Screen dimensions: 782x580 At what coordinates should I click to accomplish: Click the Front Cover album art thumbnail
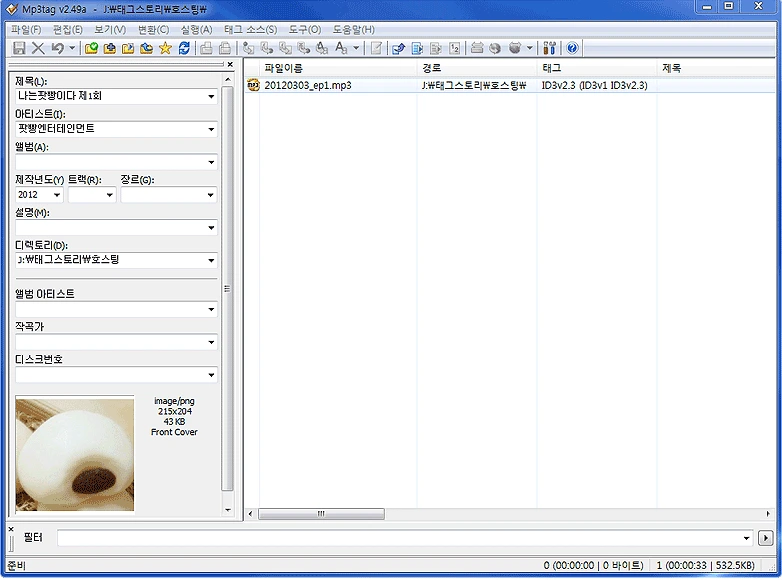[75, 454]
